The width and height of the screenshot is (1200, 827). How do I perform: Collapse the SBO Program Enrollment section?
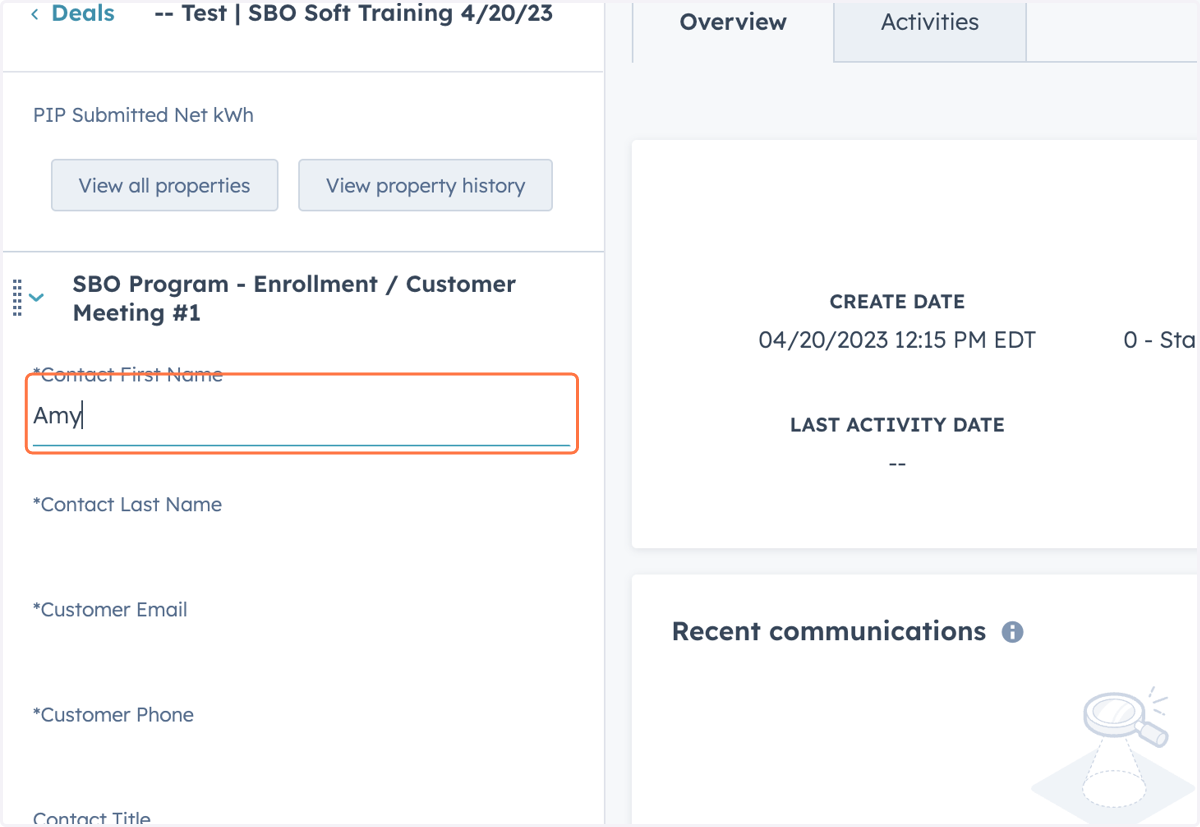coord(37,297)
